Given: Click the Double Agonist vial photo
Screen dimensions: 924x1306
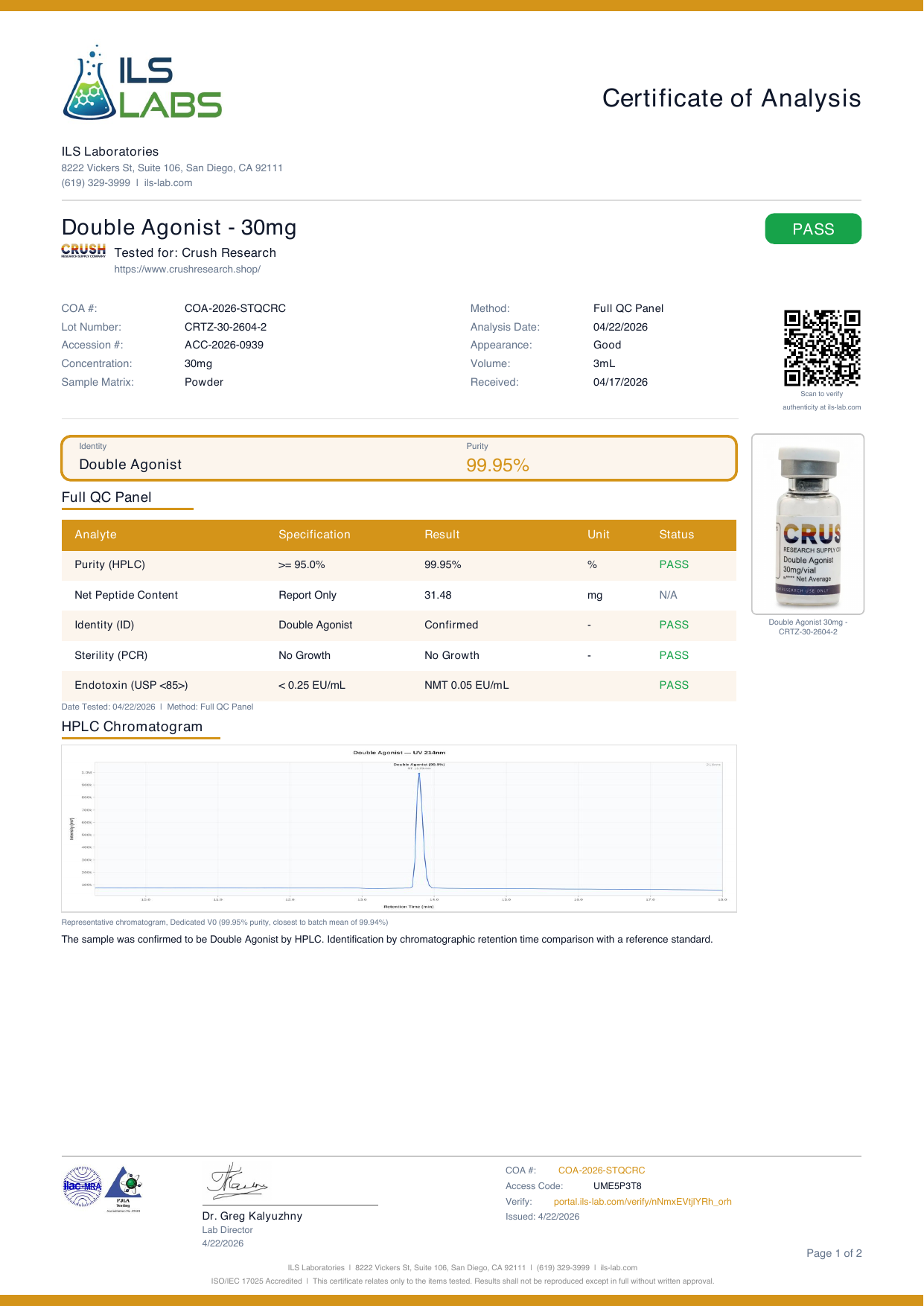Looking at the screenshot, I should (x=808, y=524).
